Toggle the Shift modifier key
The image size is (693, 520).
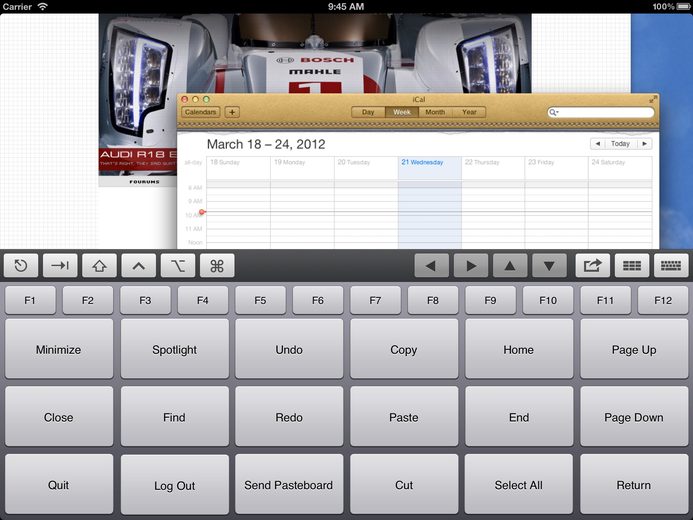pos(99,266)
